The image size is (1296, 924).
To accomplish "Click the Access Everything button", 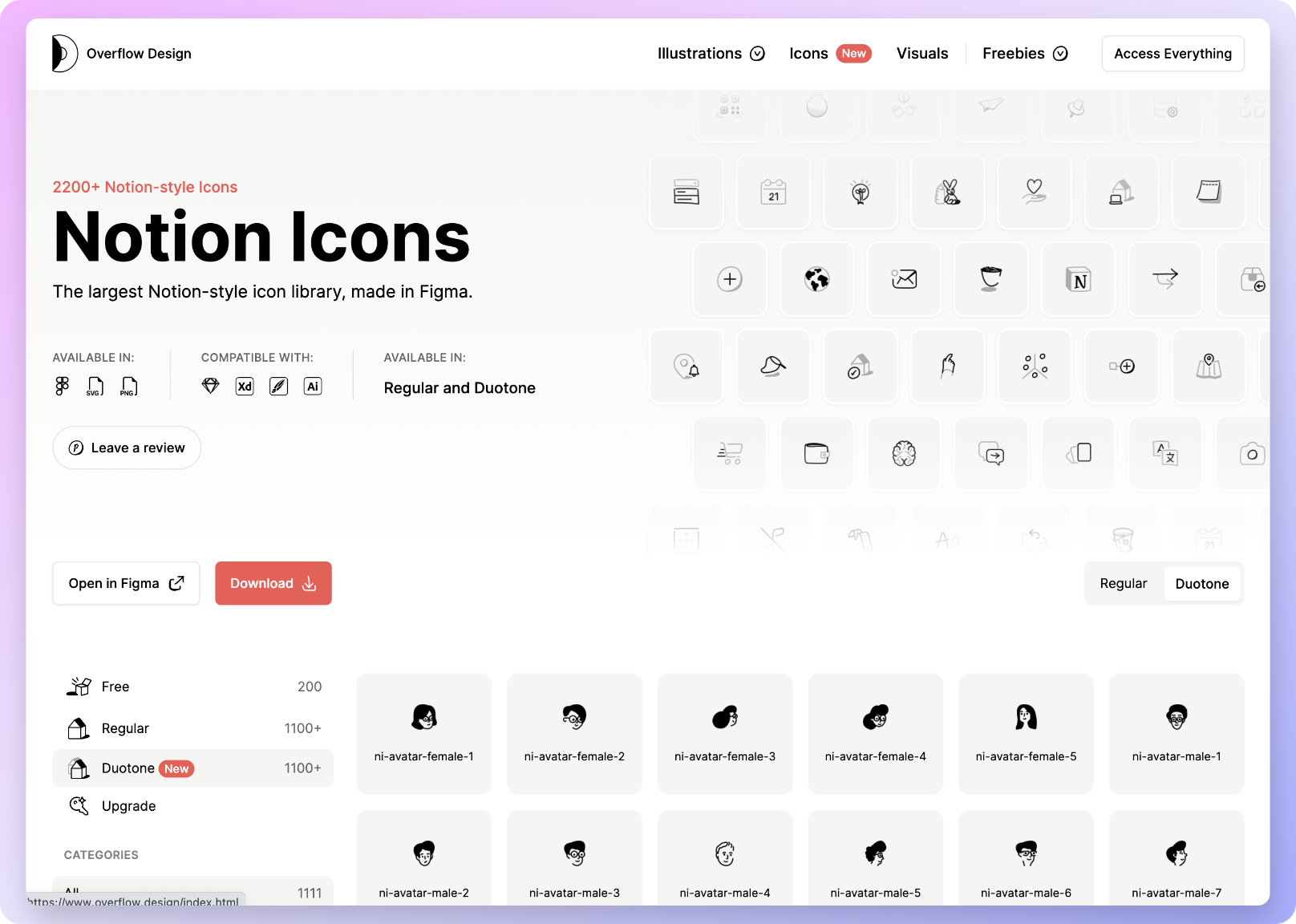I will tap(1172, 54).
